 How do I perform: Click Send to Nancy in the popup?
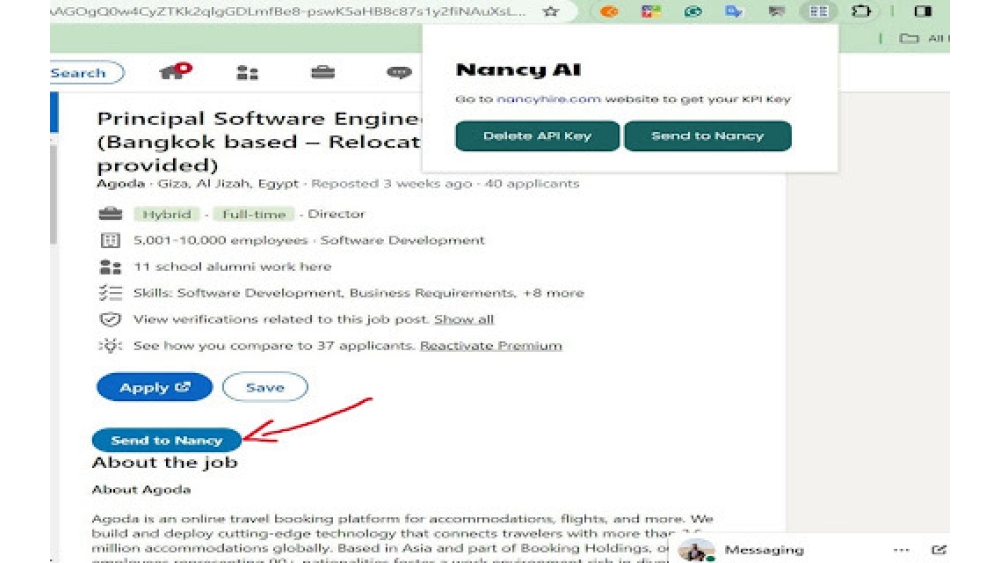pyautogui.click(x=707, y=136)
